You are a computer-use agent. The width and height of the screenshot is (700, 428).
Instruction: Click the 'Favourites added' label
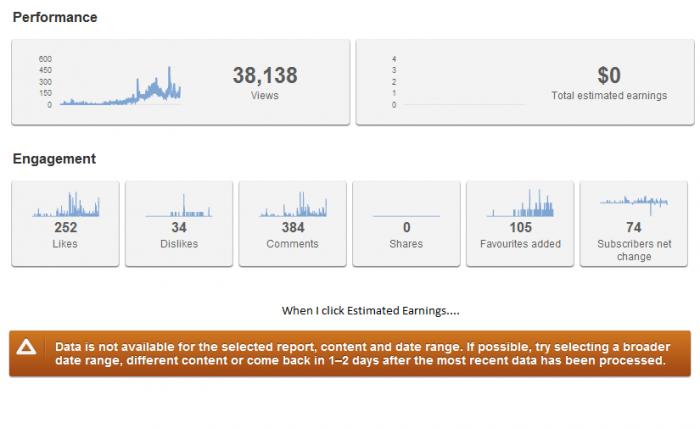point(520,244)
